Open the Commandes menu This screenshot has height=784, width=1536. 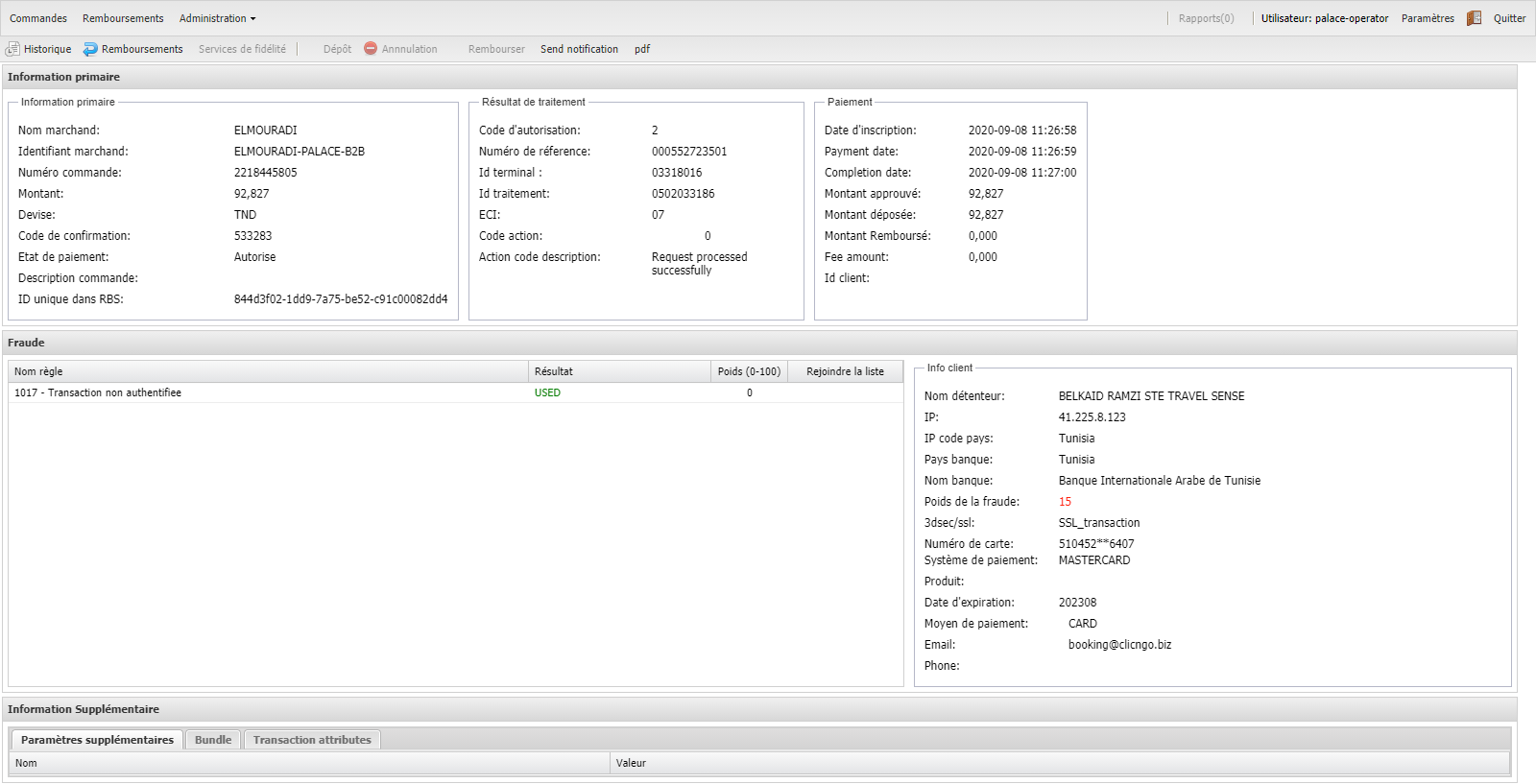click(x=38, y=18)
